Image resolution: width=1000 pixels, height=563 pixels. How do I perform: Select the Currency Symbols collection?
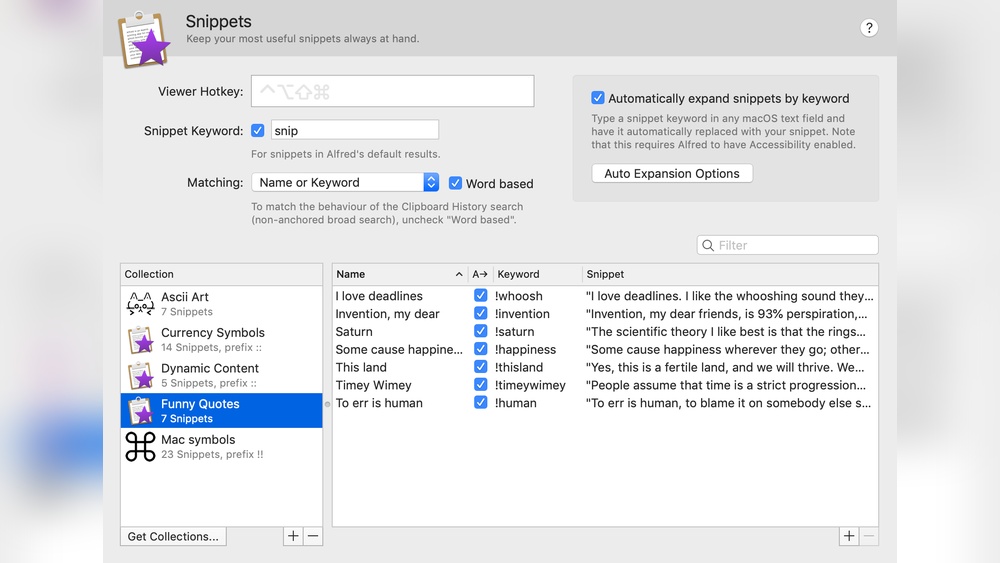(221, 339)
